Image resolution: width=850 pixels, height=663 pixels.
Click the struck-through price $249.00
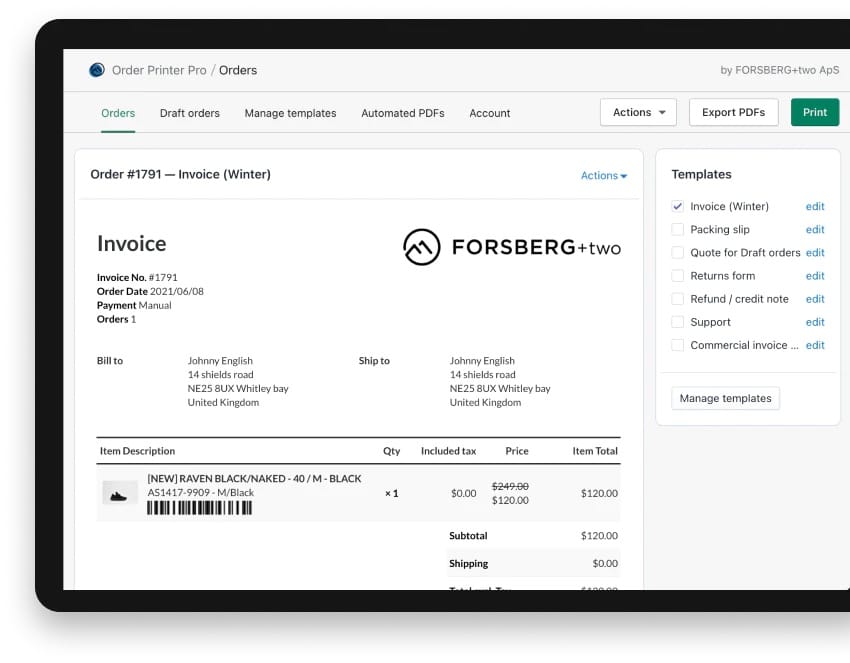point(510,486)
